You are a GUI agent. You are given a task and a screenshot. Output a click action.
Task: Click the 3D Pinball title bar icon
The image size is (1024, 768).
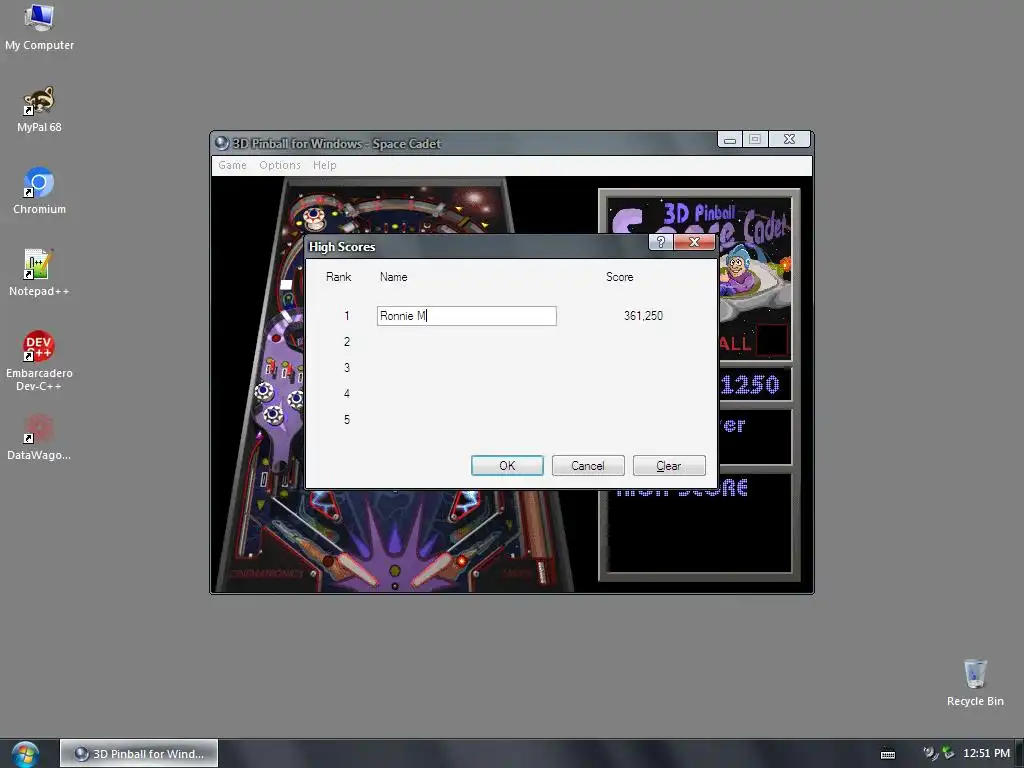pos(221,143)
